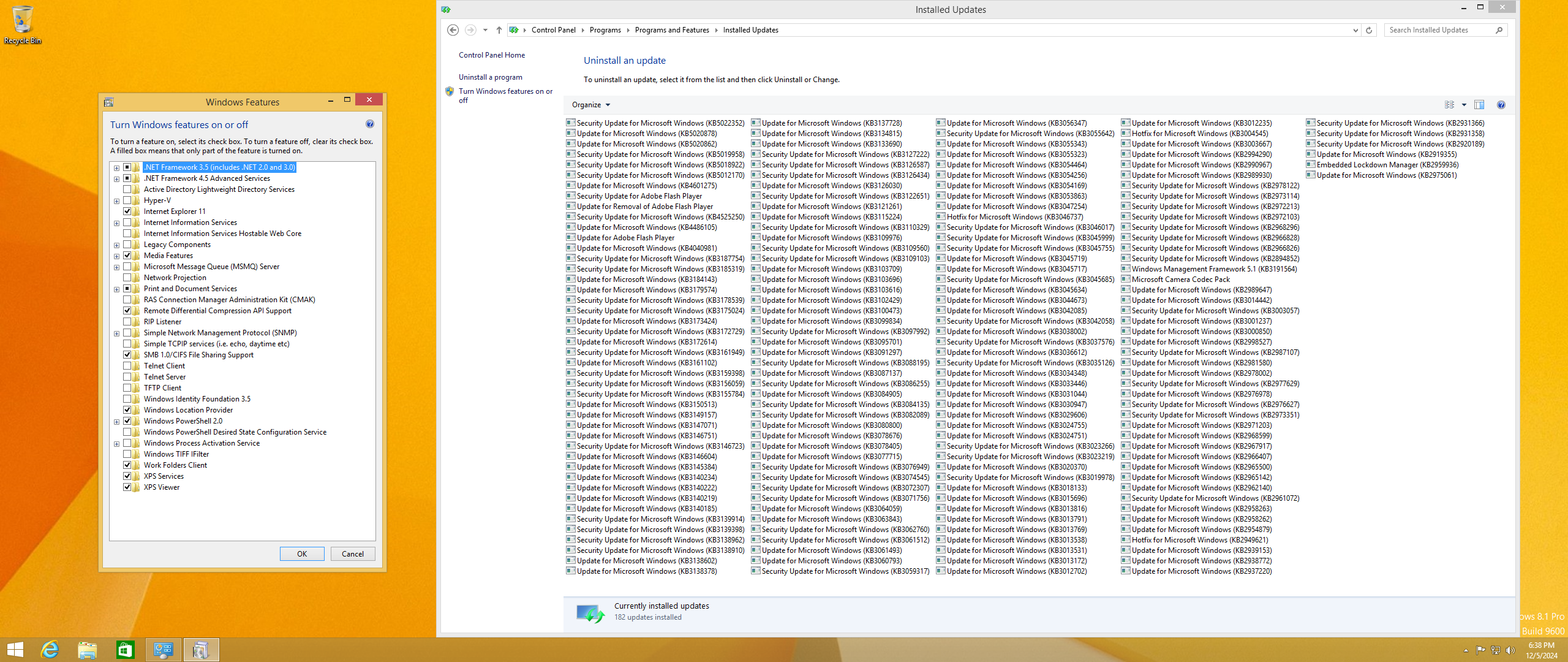Switch to Windows Features taskbar button
Viewport: 1568px width, 662px height.
click(x=201, y=650)
